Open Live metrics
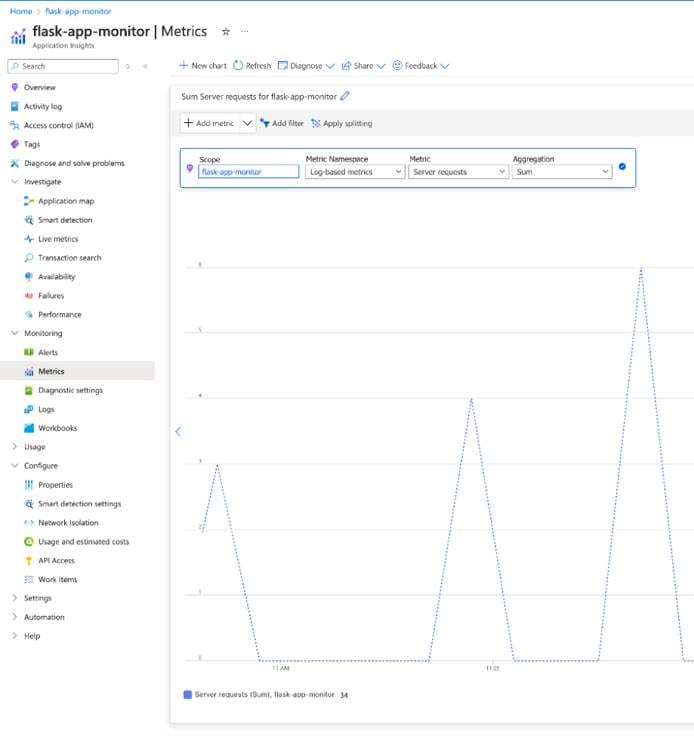 pos(58,239)
